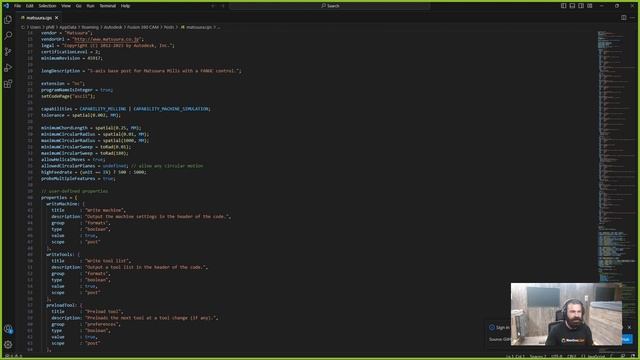Click the Ln, Col status bar entry
Viewport: 640px width, 360px height.
(x=515, y=357)
